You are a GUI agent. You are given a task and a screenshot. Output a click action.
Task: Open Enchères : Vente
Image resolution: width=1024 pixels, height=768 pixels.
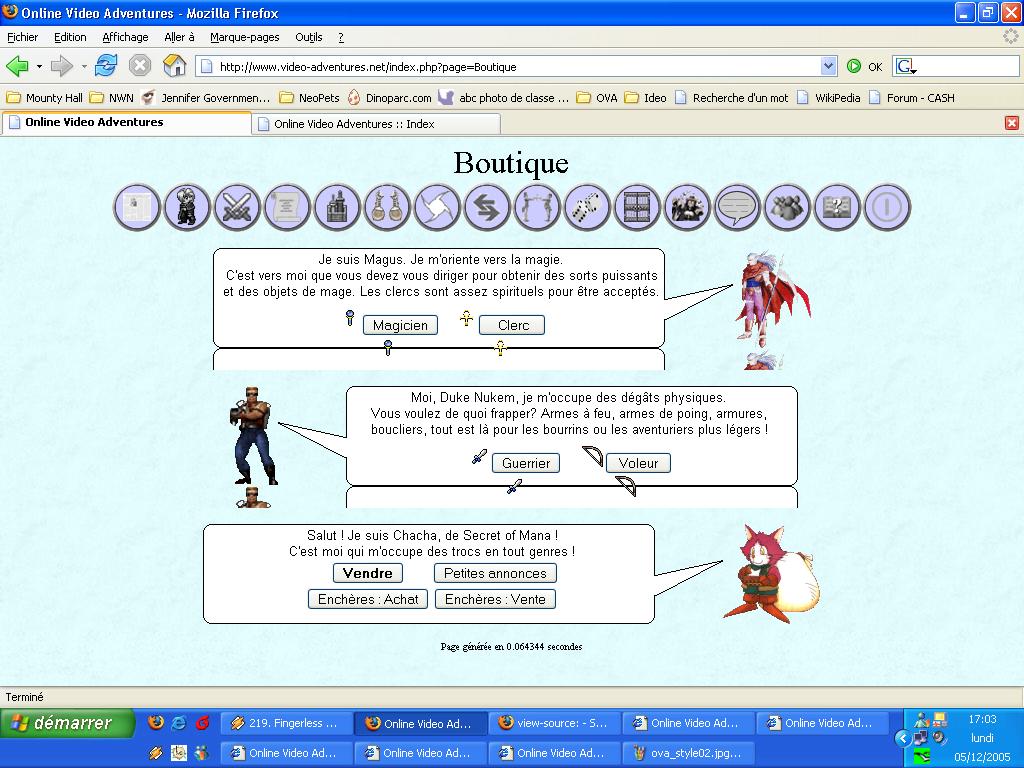pos(495,600)
